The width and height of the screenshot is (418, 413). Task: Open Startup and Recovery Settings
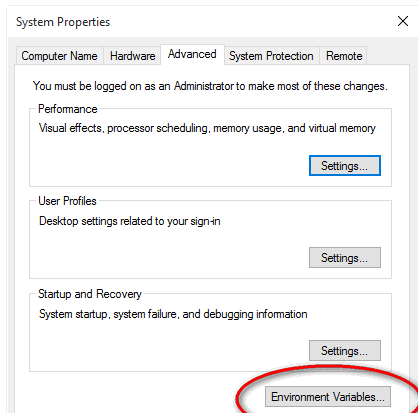pos(345,351)
